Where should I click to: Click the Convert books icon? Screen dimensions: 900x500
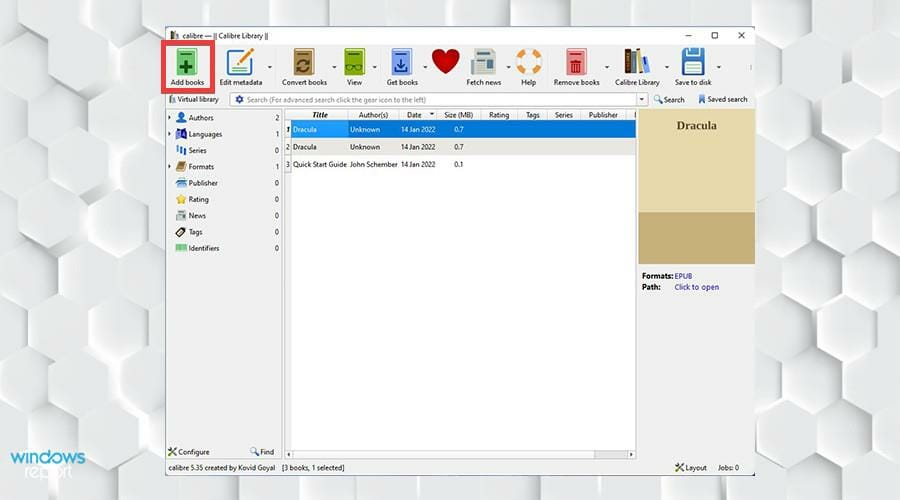pos(304,63)
